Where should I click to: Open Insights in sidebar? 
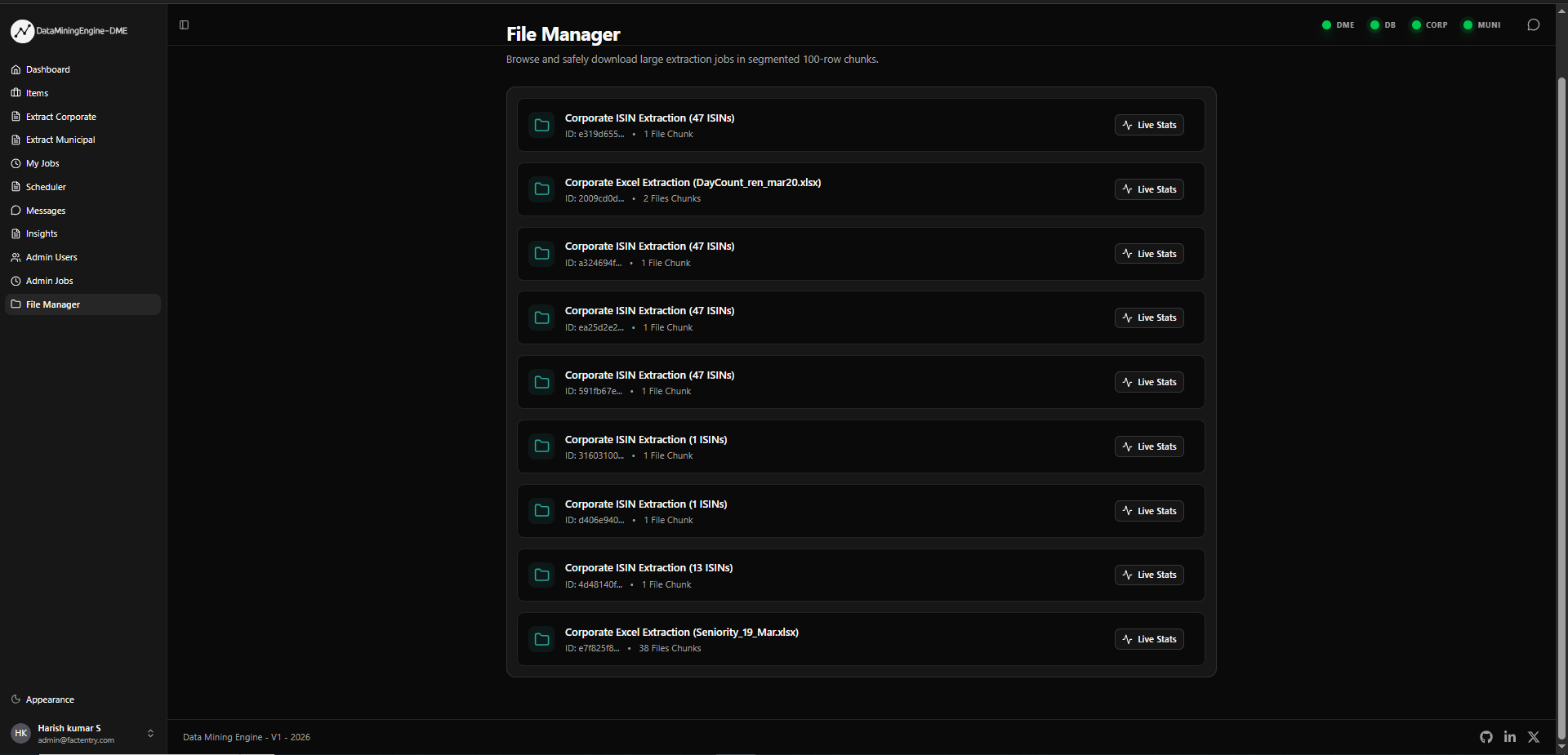point(82,233)
